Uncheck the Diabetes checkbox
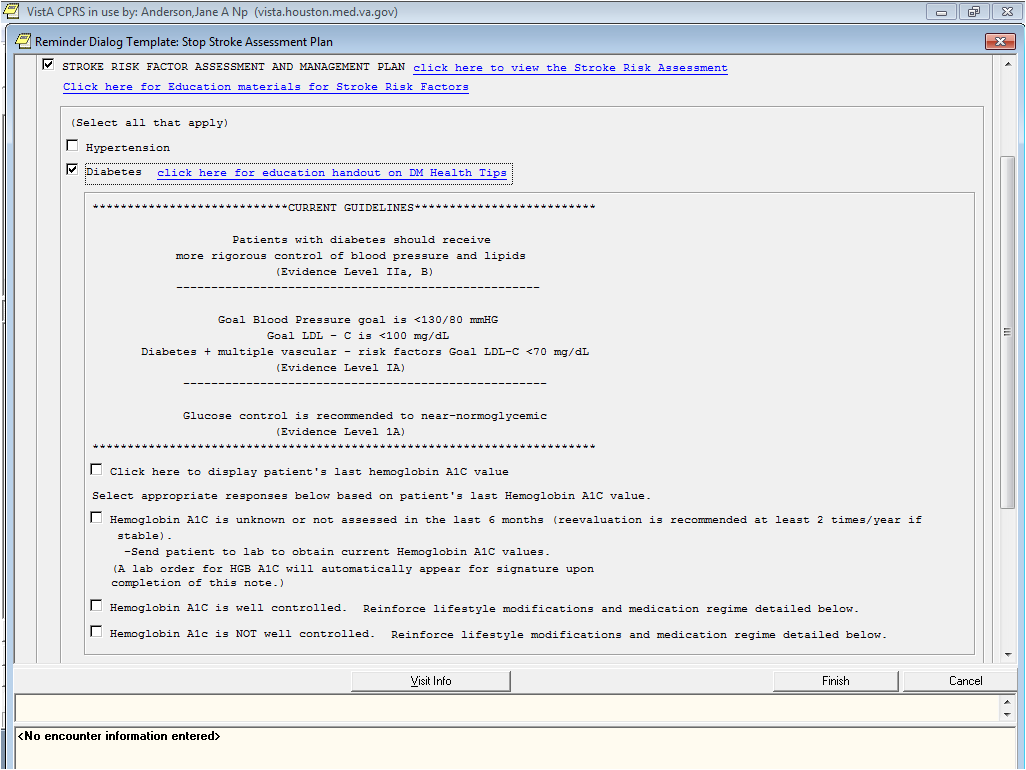This screenshot has height=770, width=1026. 72,170
